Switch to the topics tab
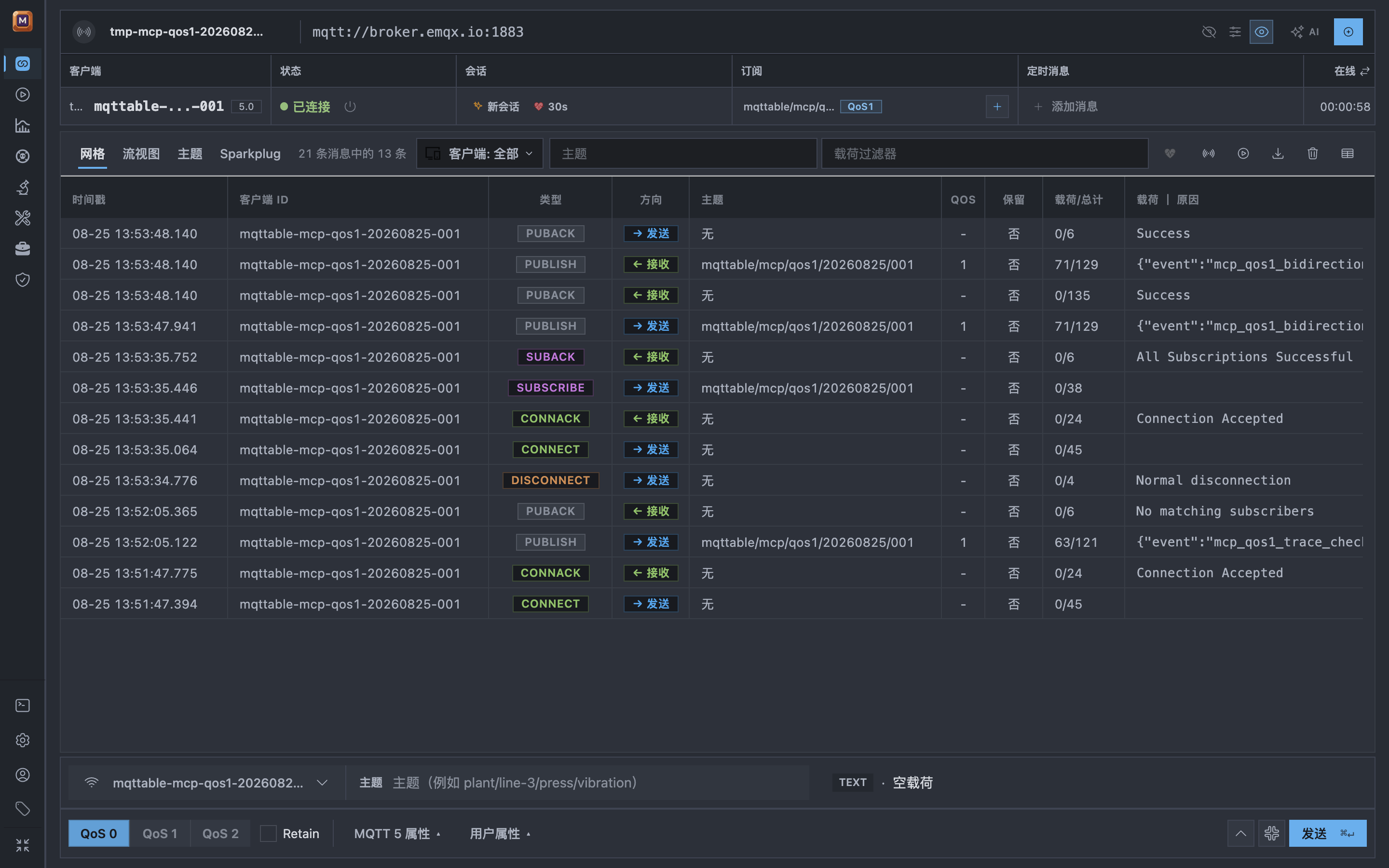 point(190,153)
